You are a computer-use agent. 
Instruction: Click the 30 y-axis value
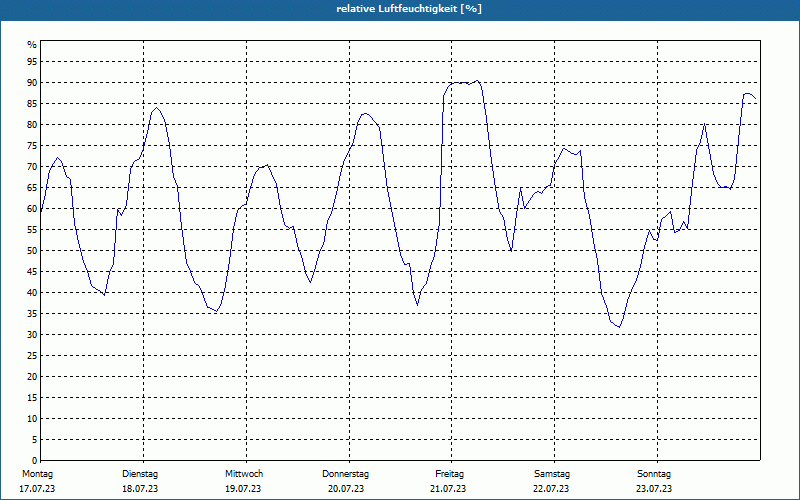point(32,335)
